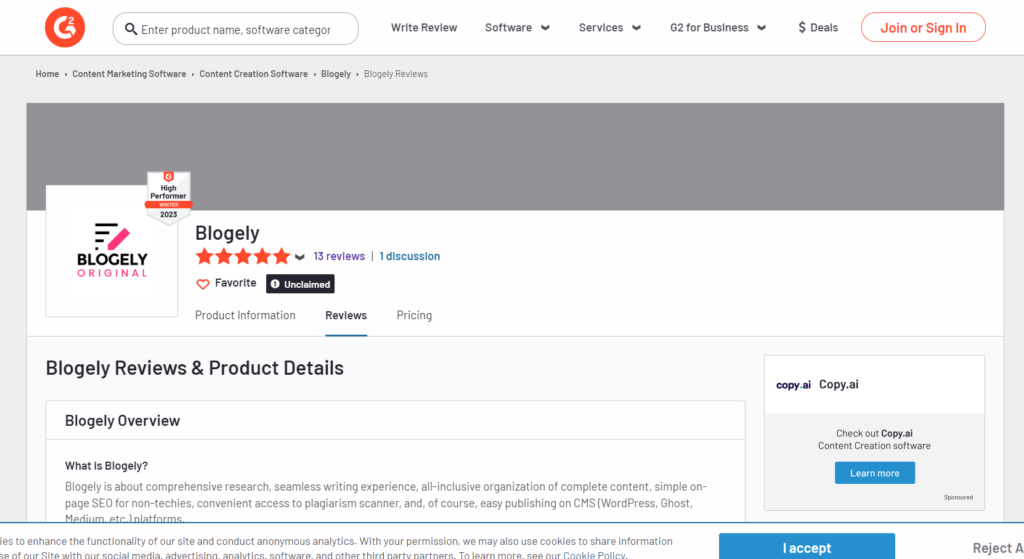Click Write Review in navigation
This screenshot has height=559, width=1024.
click(424, 27)
